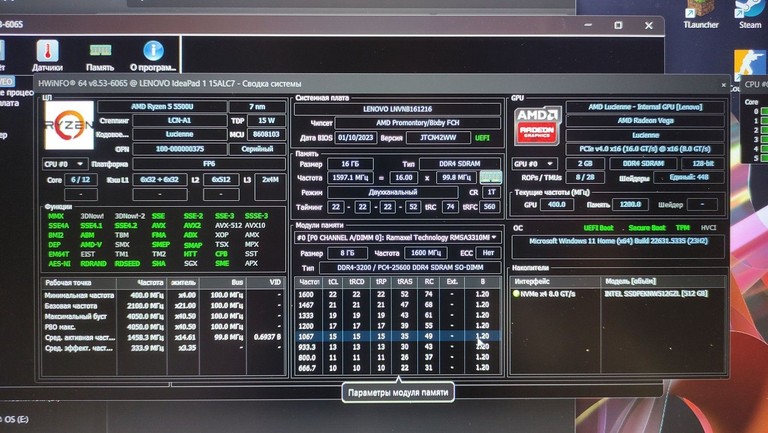The image size is (768, 433).
Task: Click the Интерфейс column header in drives list
Action: [x=556, y=281]
